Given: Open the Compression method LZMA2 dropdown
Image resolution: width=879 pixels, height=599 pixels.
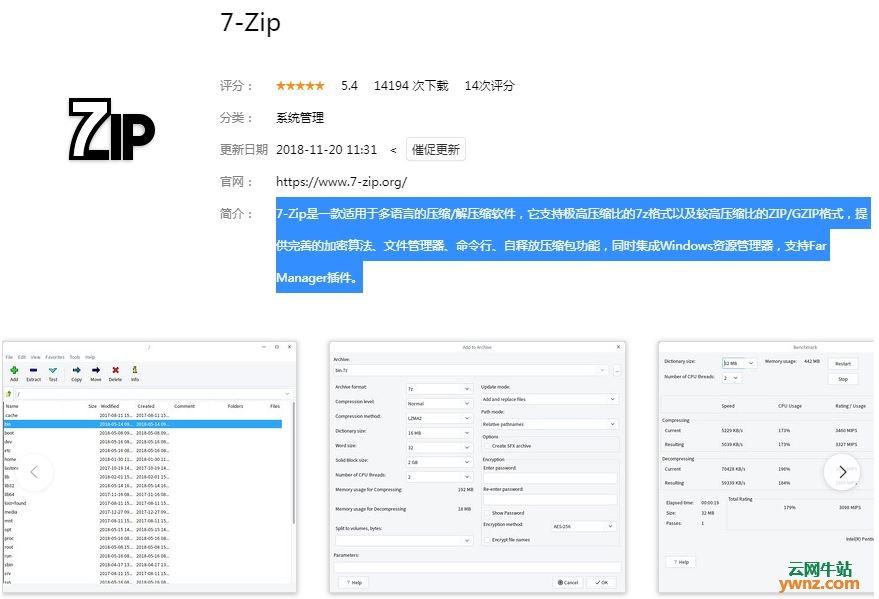Looking at the screenshot, I should (x=439, y=418).
